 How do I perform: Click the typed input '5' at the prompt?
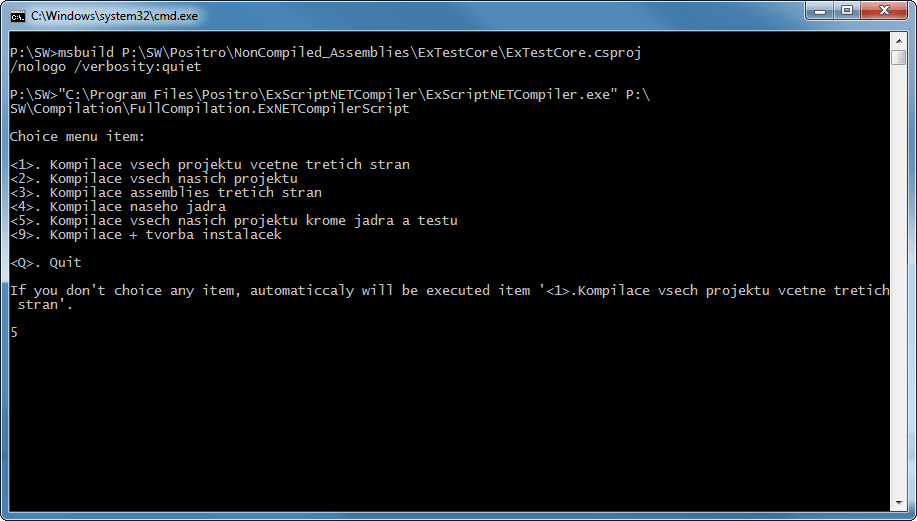(14, 332)
